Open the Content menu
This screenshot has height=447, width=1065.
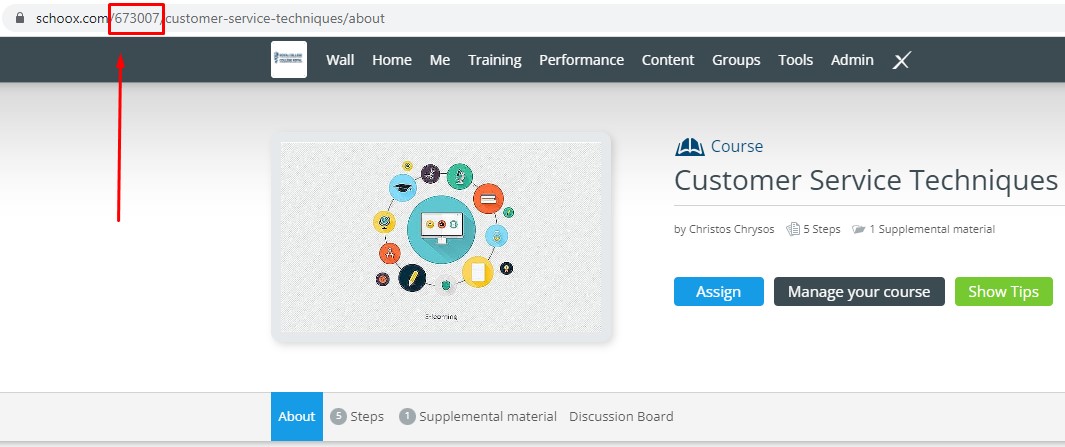(668, 60)
